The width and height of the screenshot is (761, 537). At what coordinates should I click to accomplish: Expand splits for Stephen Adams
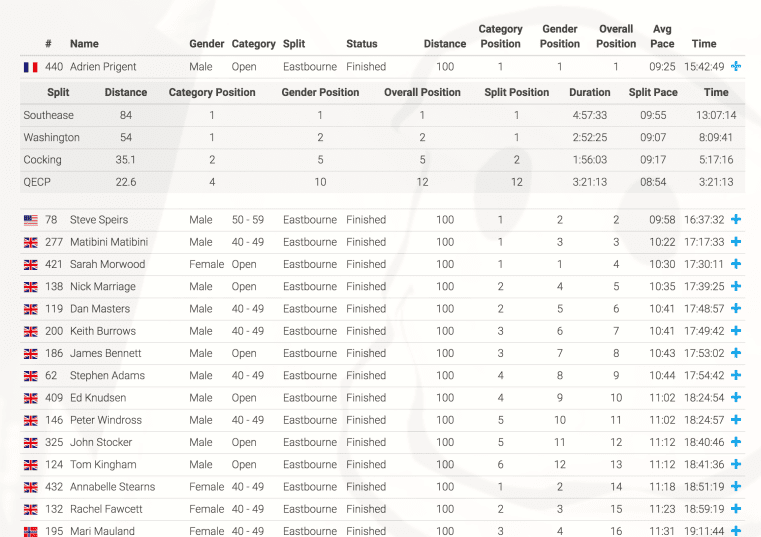pyautogui.click(x=736, y=375)
